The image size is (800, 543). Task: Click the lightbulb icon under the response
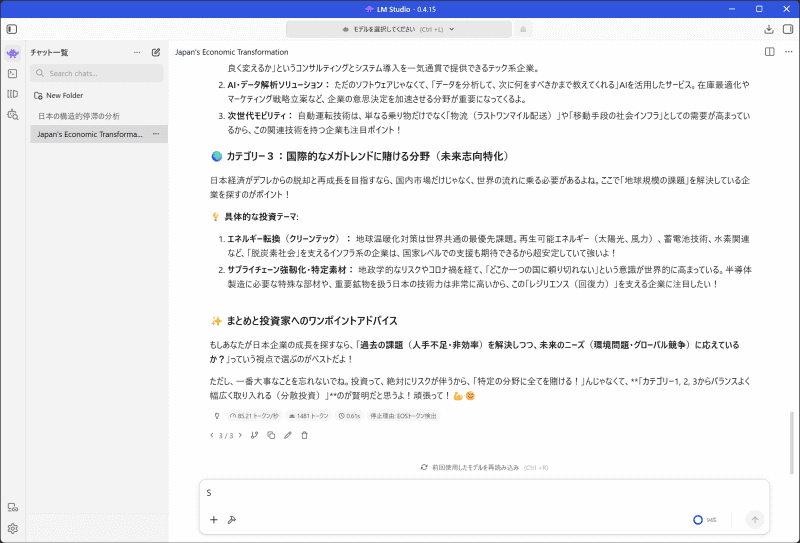(x=217, y=416)
